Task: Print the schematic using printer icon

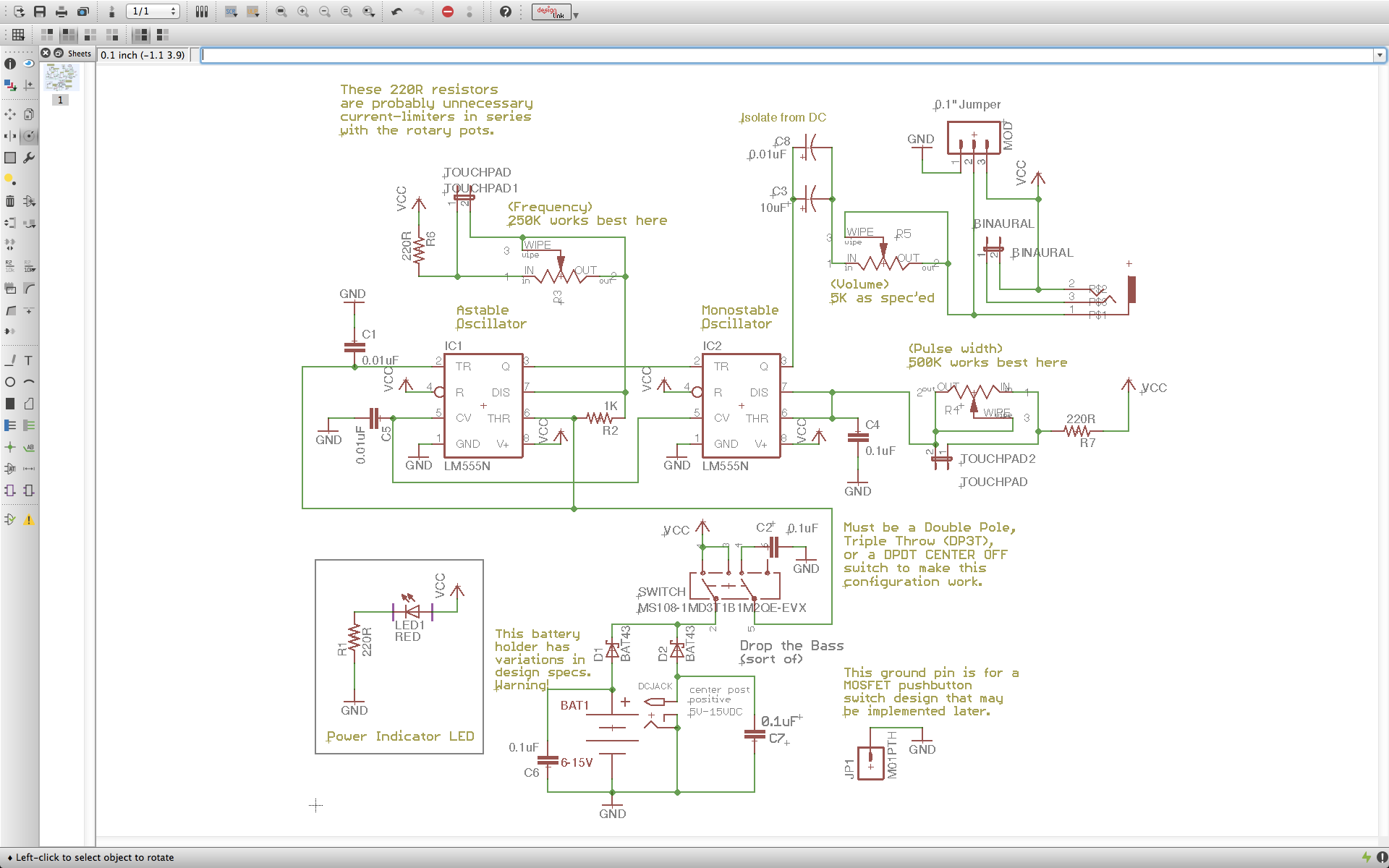Action: (x=61, y=12)
